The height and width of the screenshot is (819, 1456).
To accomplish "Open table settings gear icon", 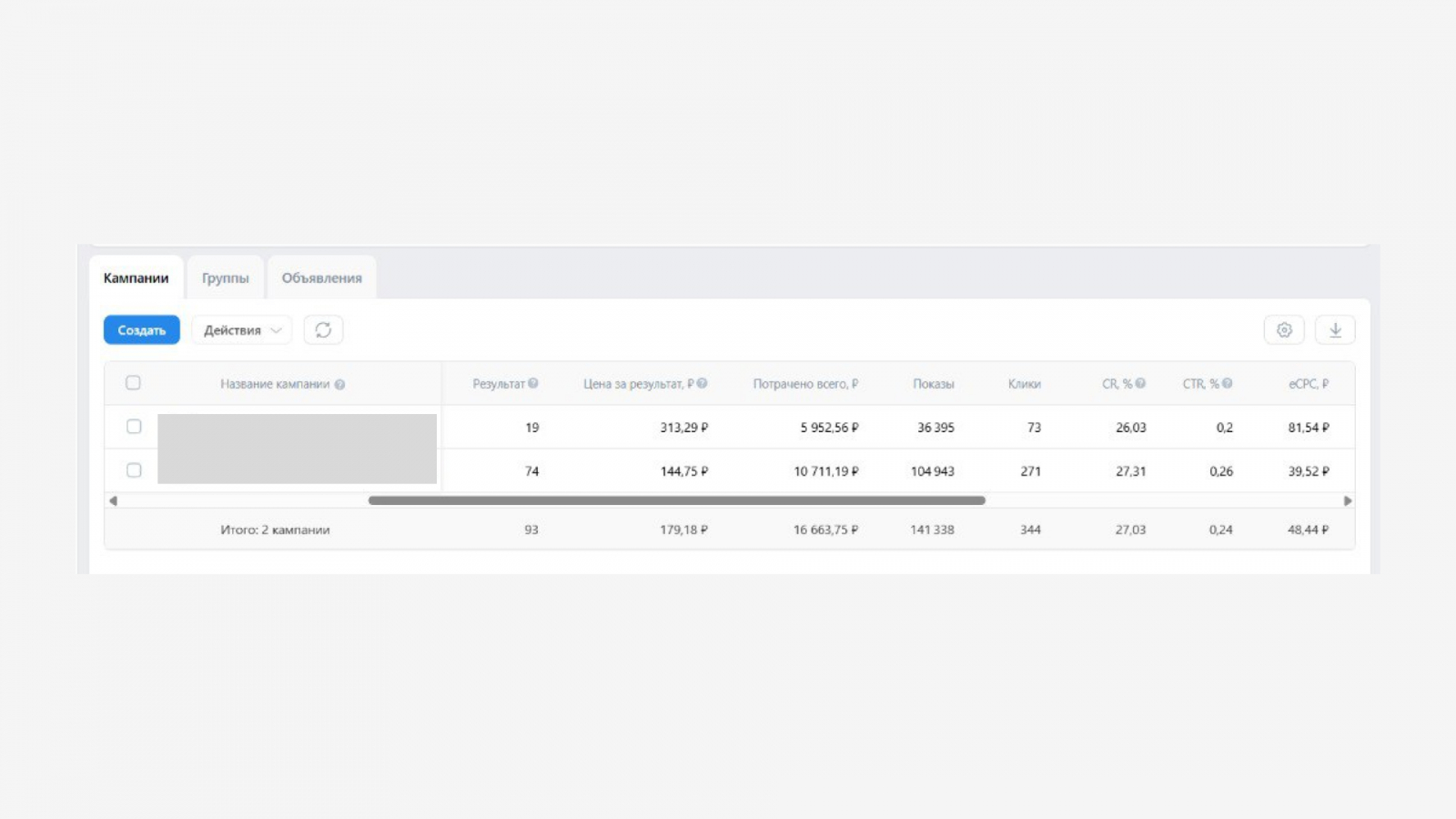I will click(x=1284, y=330).
